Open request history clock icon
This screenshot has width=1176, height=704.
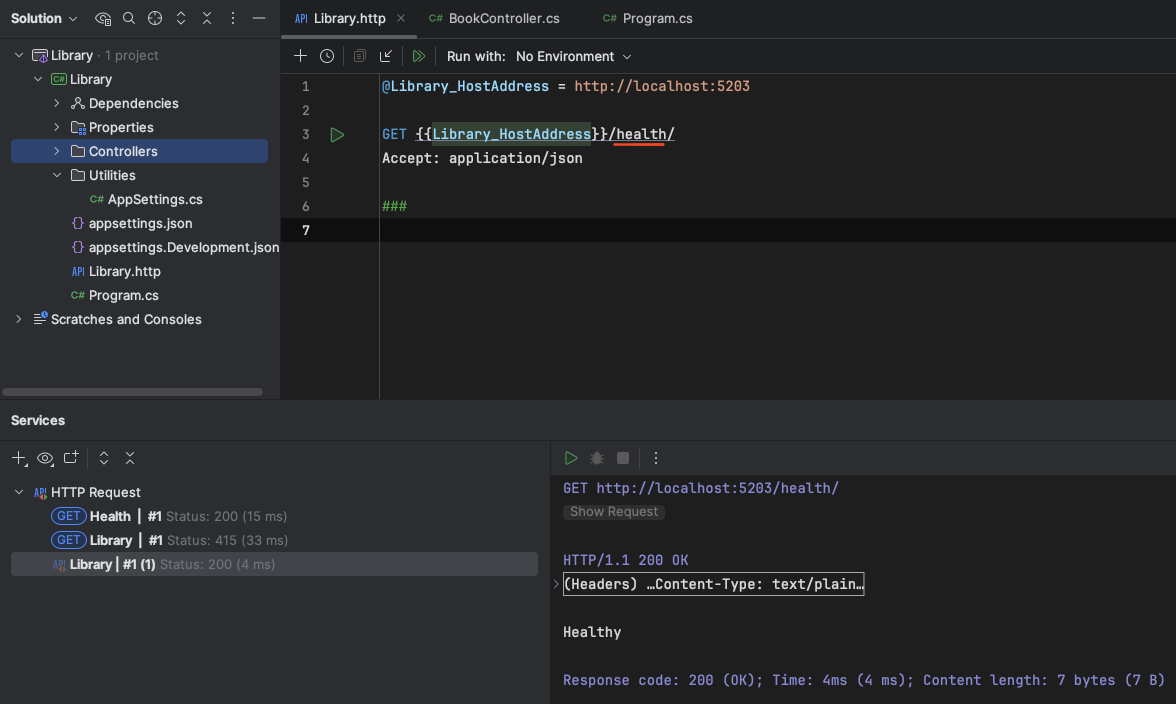pyautogui.click(x=327, y=56)
